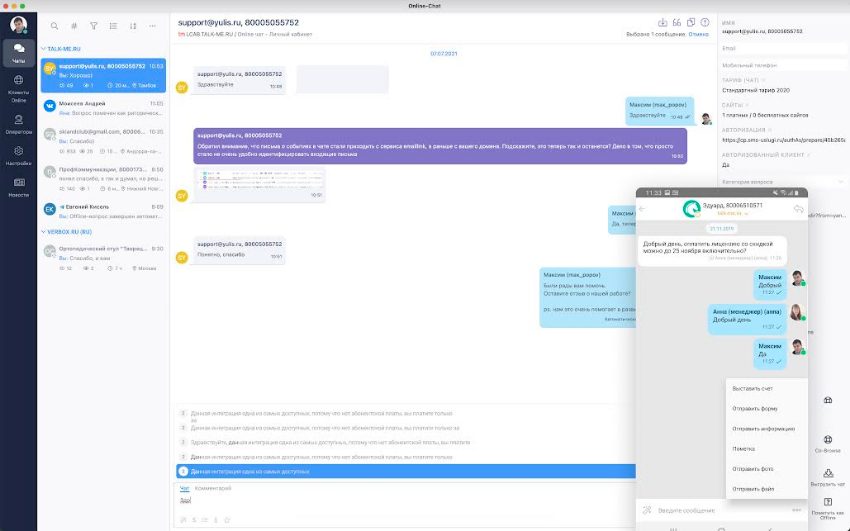850x531 pixels.
Task: Open the three-dots menu above chat list
Action: [152, 25]
